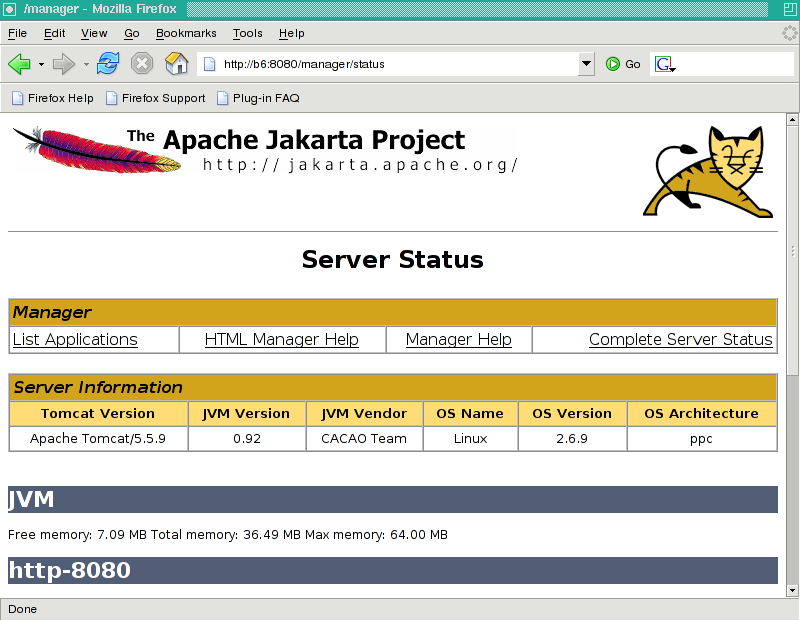Open the Edit menu
The image size is (800, 621).
click(x=55, y=33)
